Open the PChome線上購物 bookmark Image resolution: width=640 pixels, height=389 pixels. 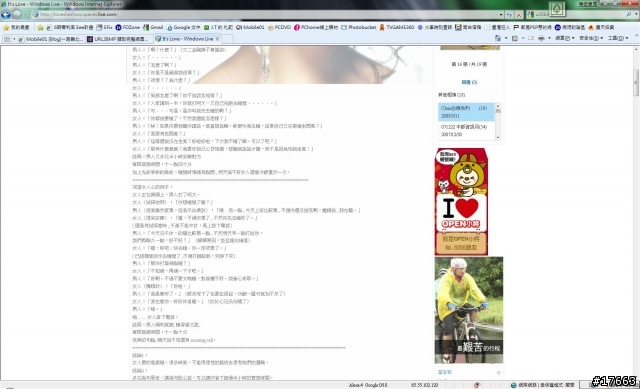pos(316,27)
